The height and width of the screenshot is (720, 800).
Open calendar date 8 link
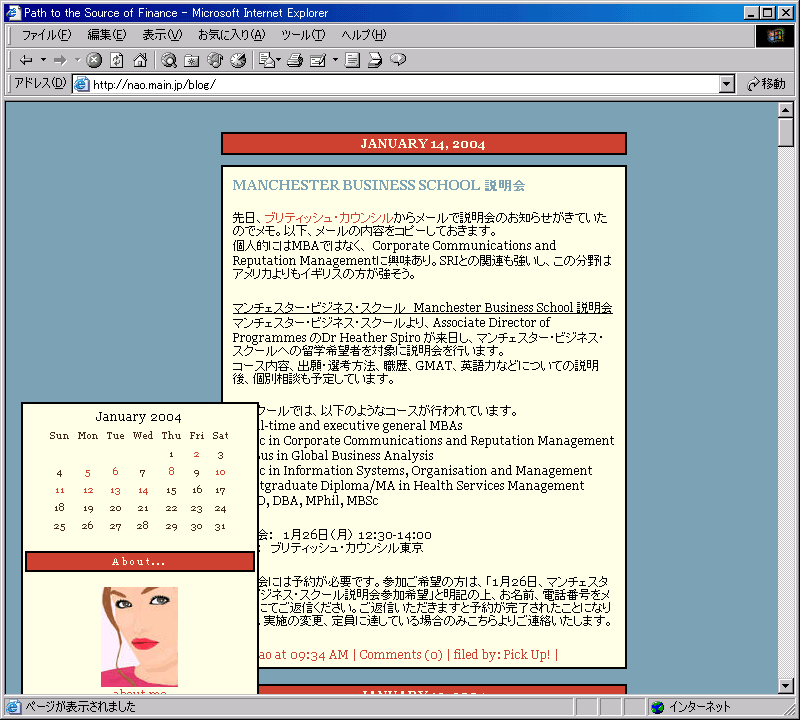(171, 472)
